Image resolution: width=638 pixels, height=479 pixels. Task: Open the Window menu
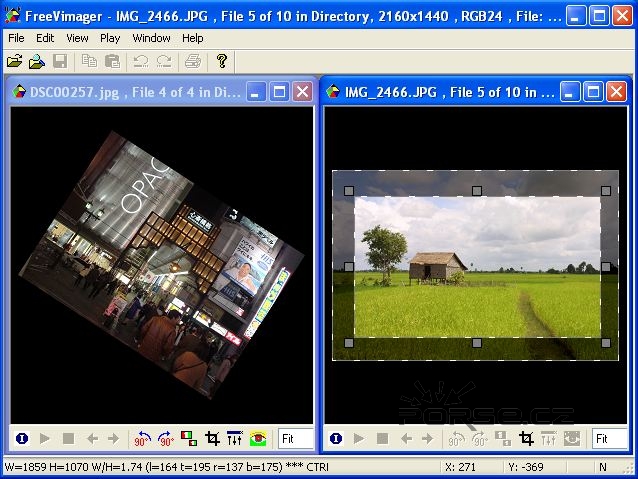click(151, 38)
